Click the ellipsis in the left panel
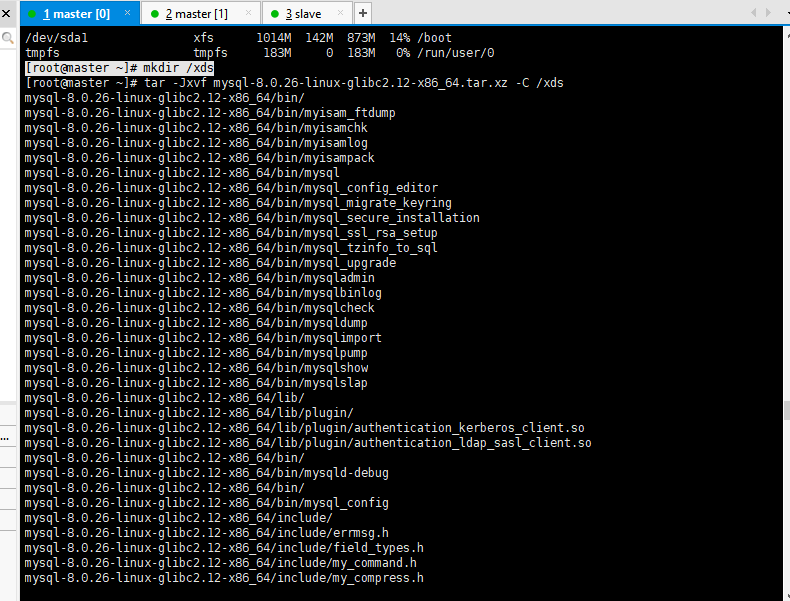The height and width of the screenshot is (601, 790). click(x=5, y=439)
